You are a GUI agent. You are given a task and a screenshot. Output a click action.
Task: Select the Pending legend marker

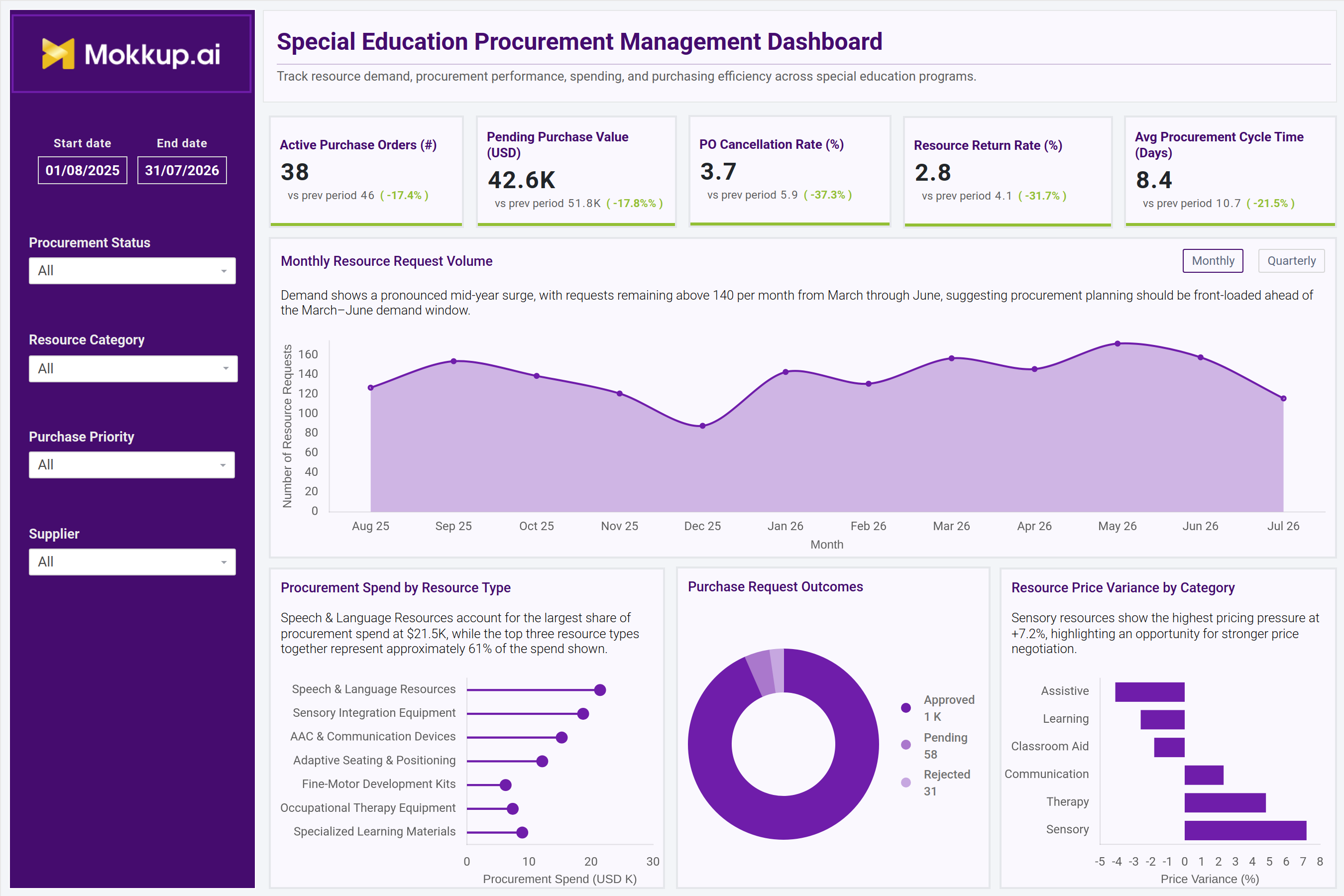tap(906, 745)
